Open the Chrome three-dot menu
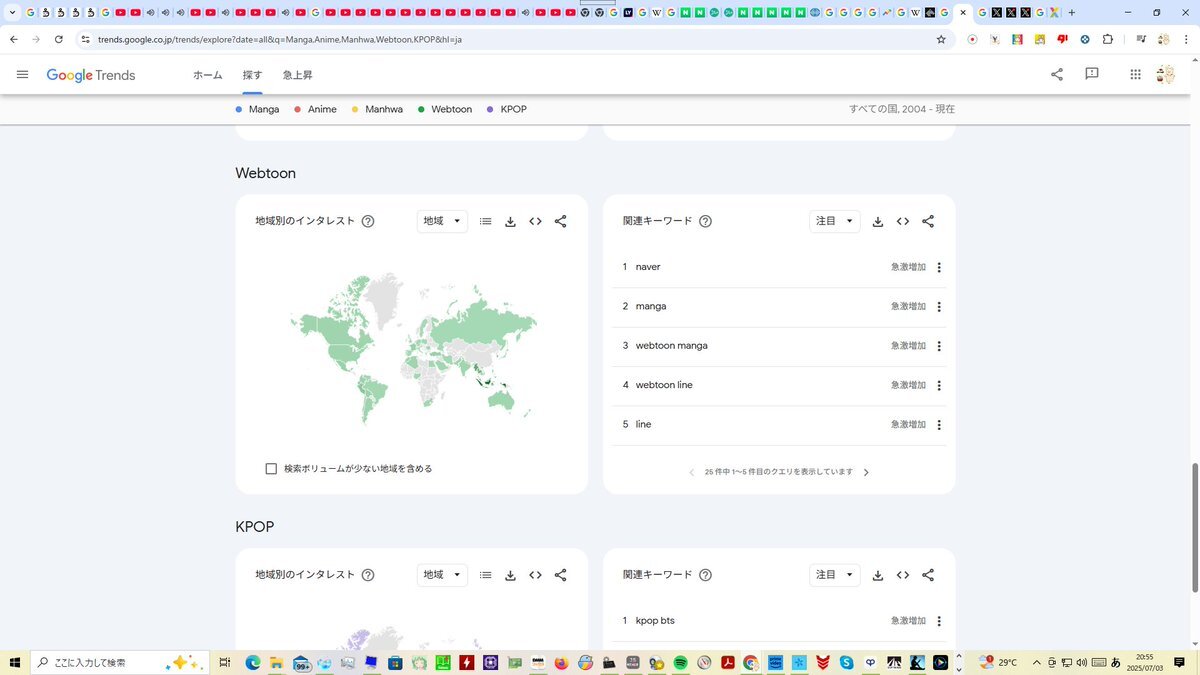1200x675 pixels. point(1186,39)
